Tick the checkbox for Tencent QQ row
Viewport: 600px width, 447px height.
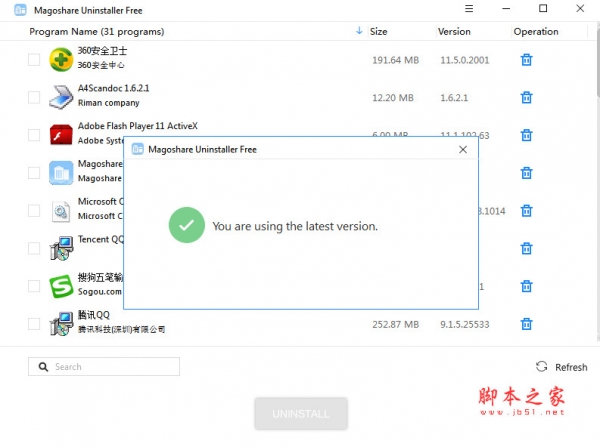click(34, 248)
